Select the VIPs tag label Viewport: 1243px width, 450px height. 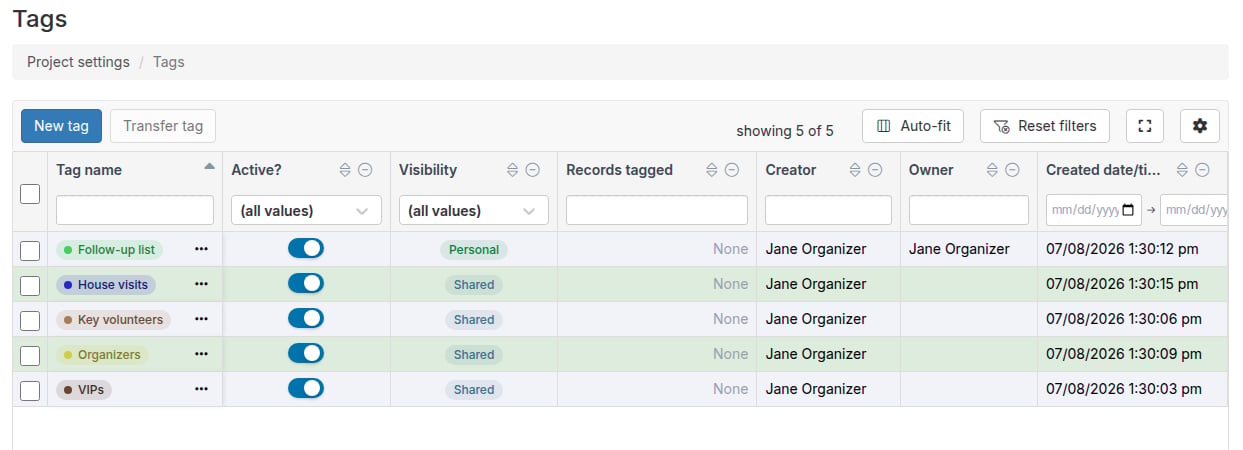[84, 390]
